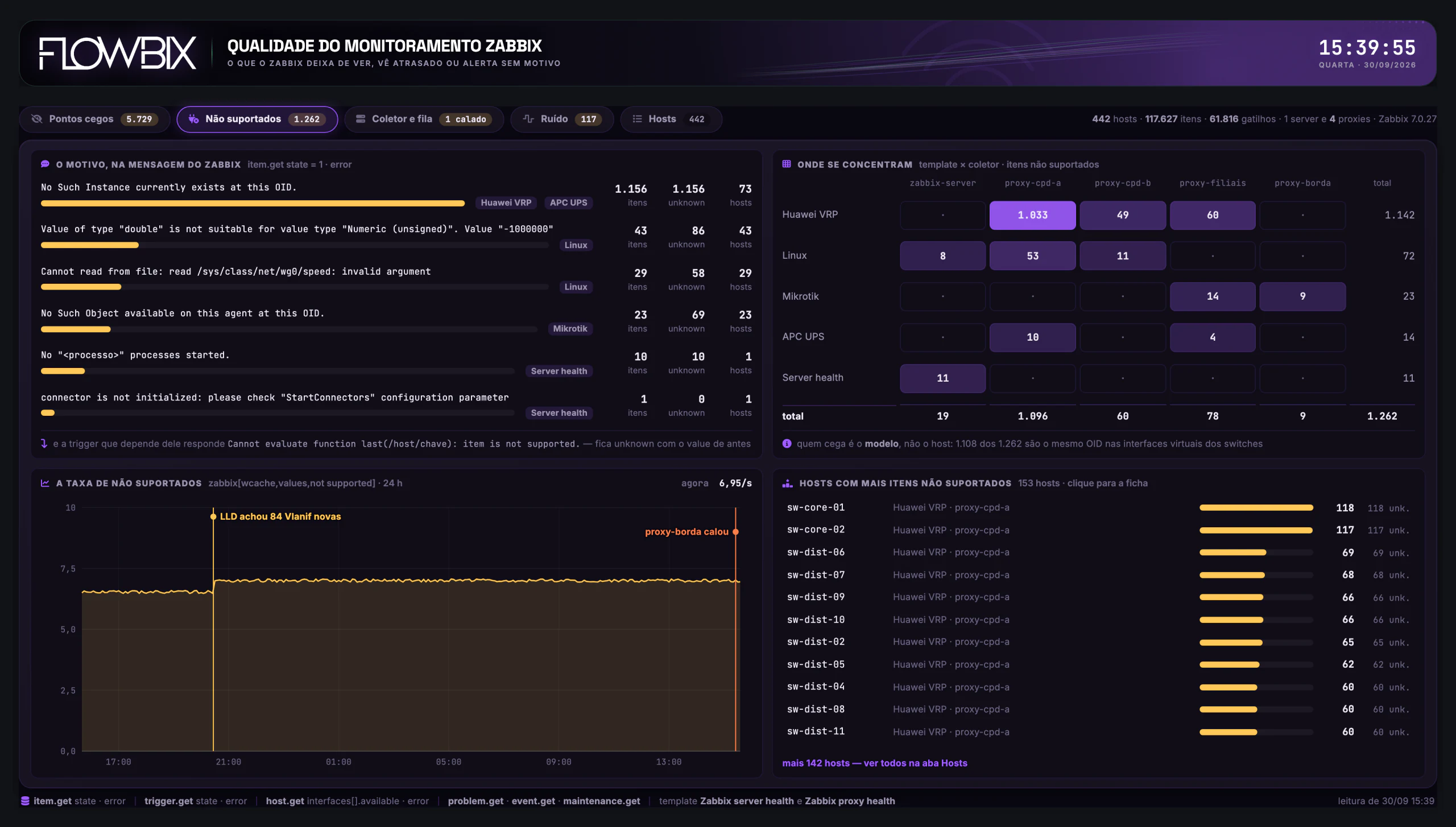Select the Huawei VRP tag chip
1456x827 pixels.
pyautogui.click(x=506, y=202)
